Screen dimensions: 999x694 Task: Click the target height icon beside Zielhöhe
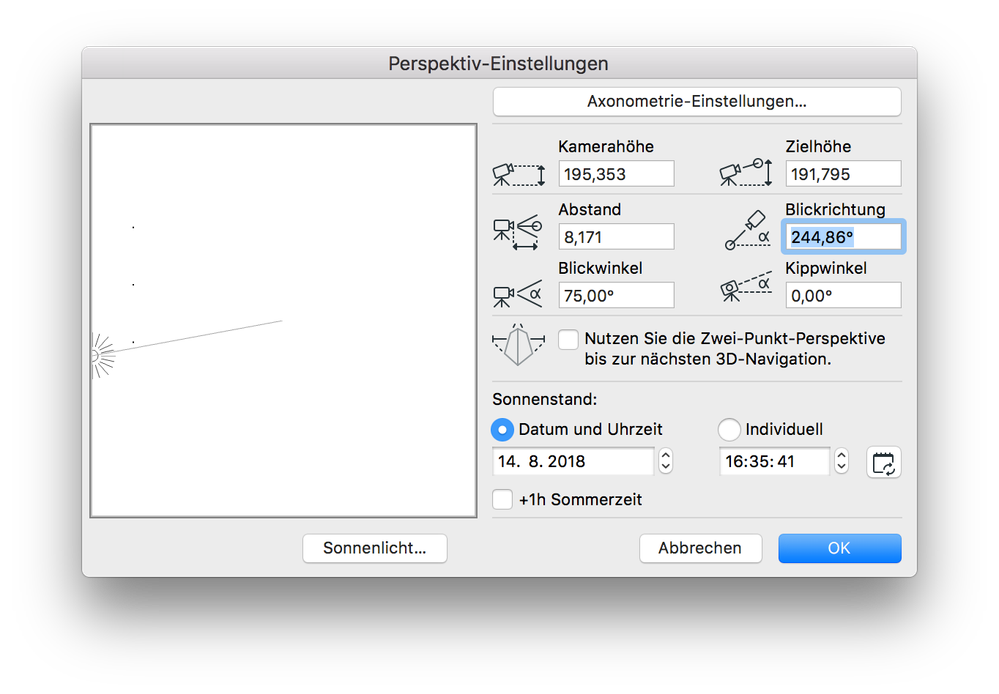745,173
